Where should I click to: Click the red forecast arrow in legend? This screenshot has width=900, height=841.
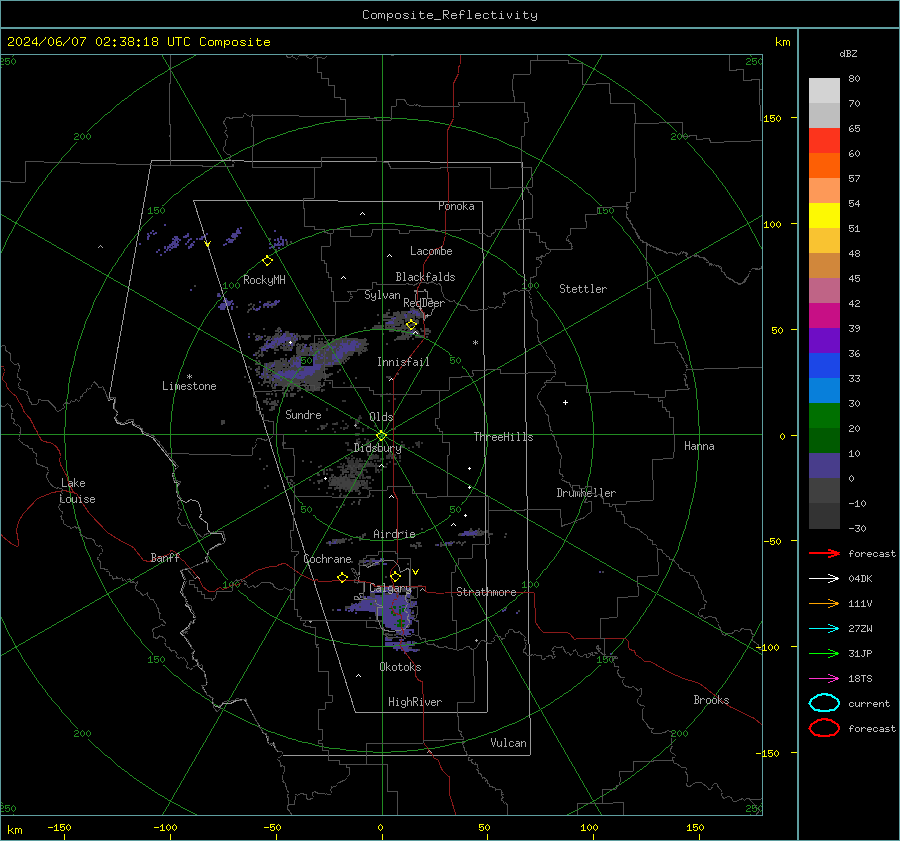coord(824,553)
